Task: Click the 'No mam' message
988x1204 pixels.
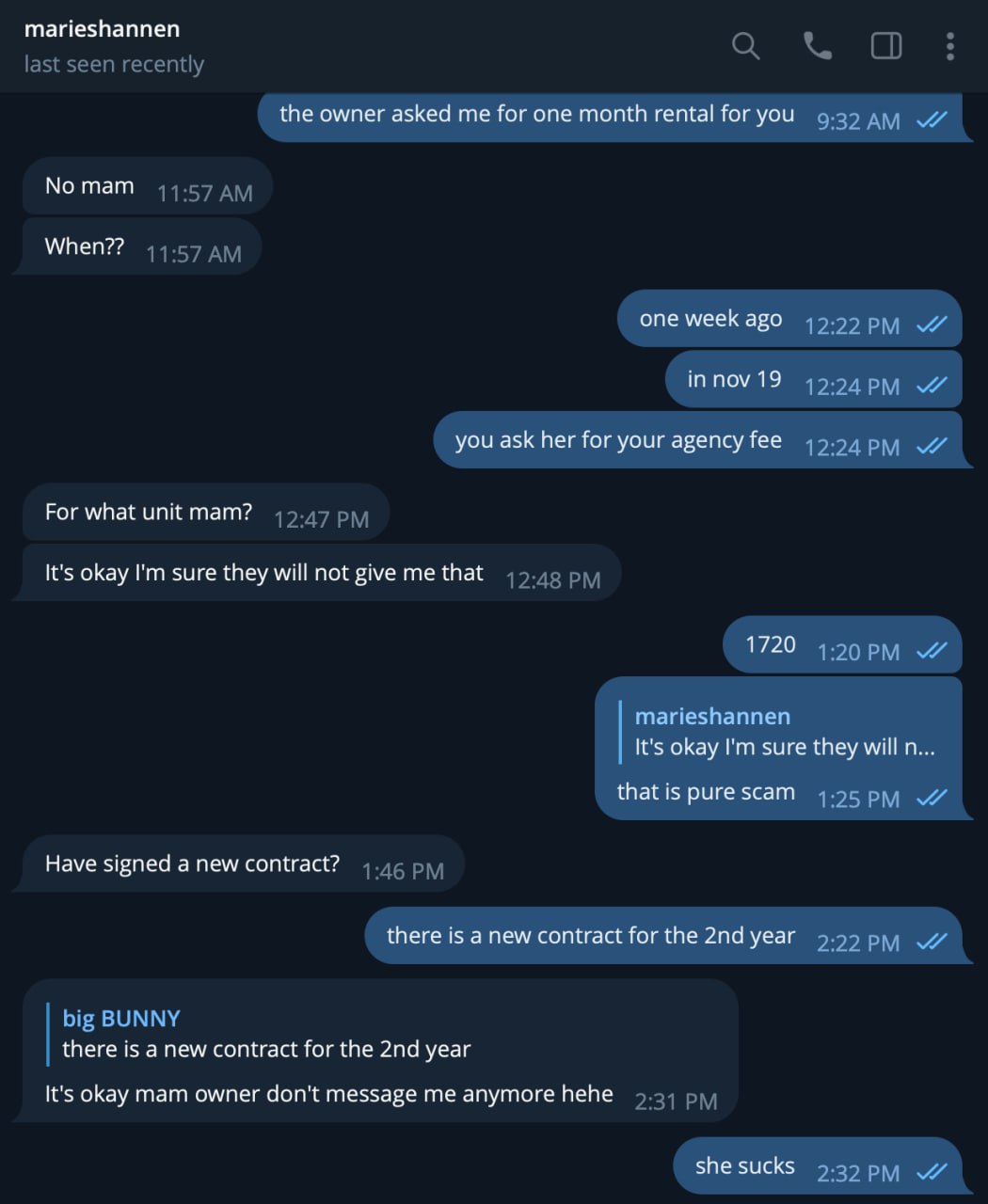Action: [x=89, y=186]
